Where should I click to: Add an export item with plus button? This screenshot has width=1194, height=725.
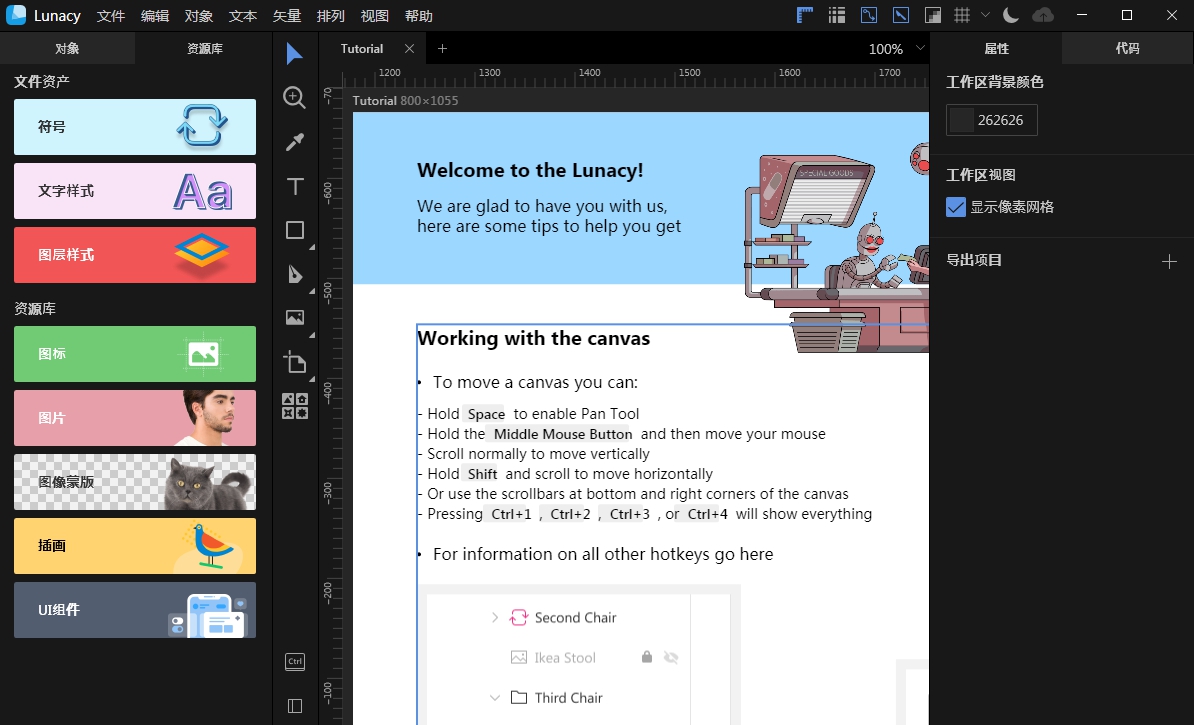1169,261
